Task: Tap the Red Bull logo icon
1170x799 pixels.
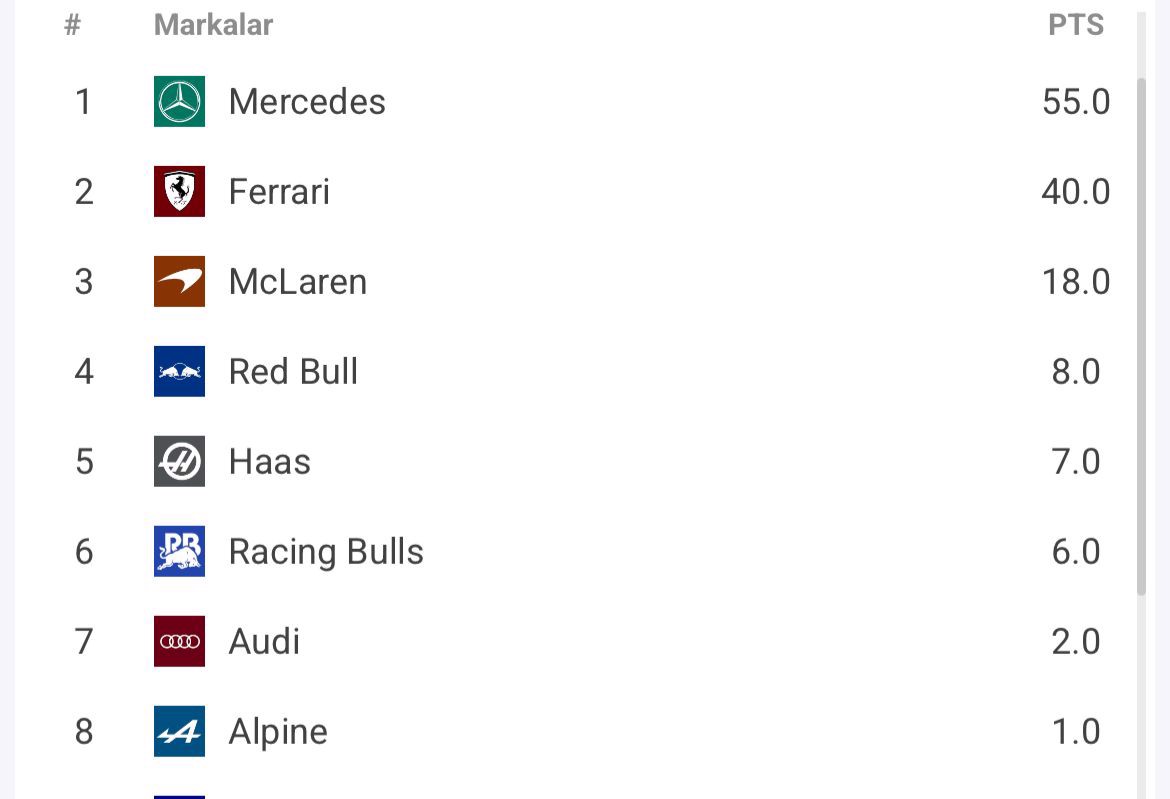Action: (179, 372)
